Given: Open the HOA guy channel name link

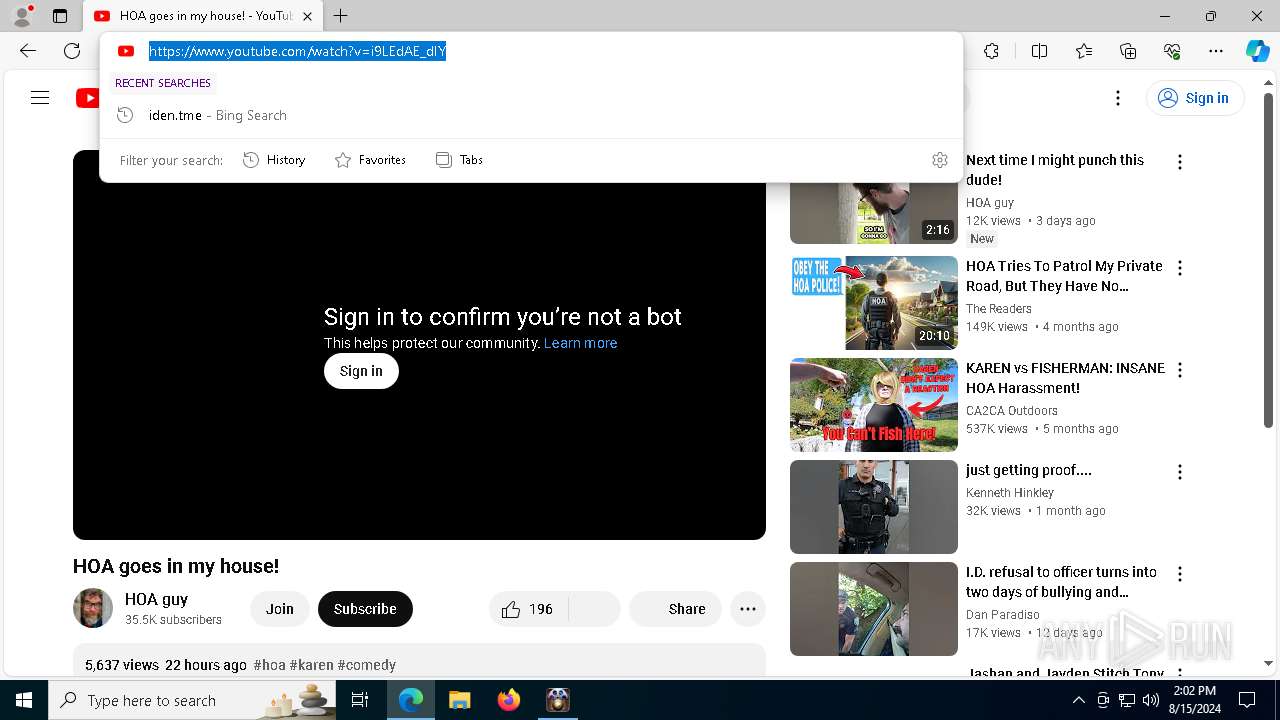Looking at the screenshot, I should point(157,599).
